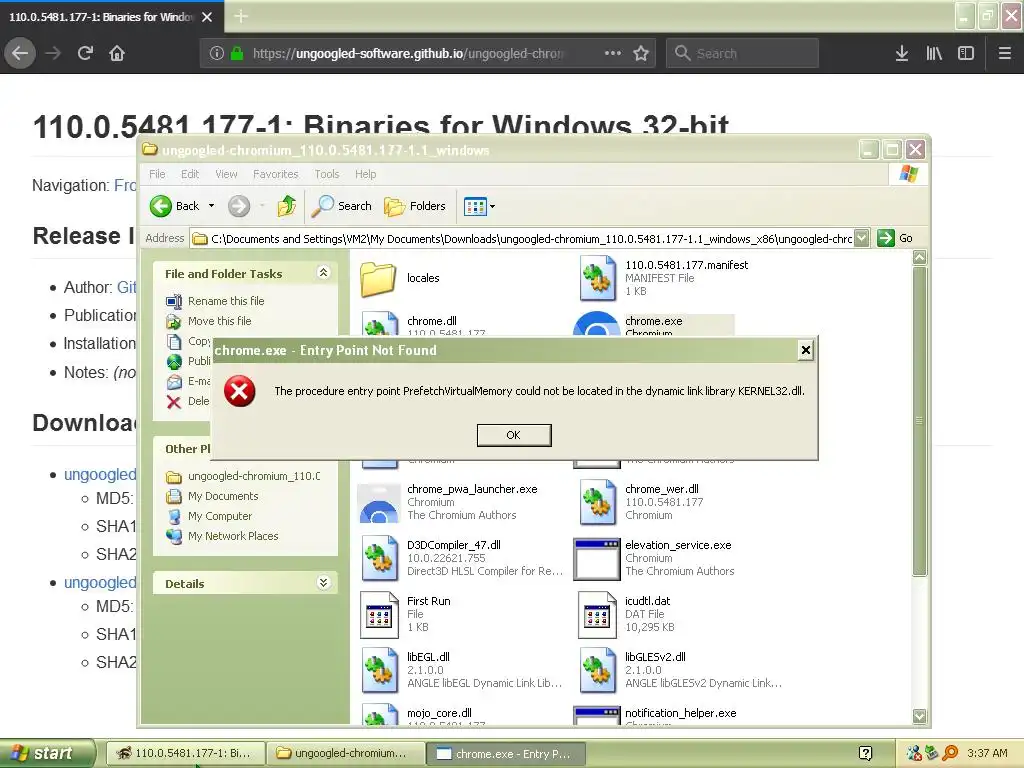Collapse the File and Folder Tasks panel
This screenshot has width=1024, height=768.
pos(323,273)
